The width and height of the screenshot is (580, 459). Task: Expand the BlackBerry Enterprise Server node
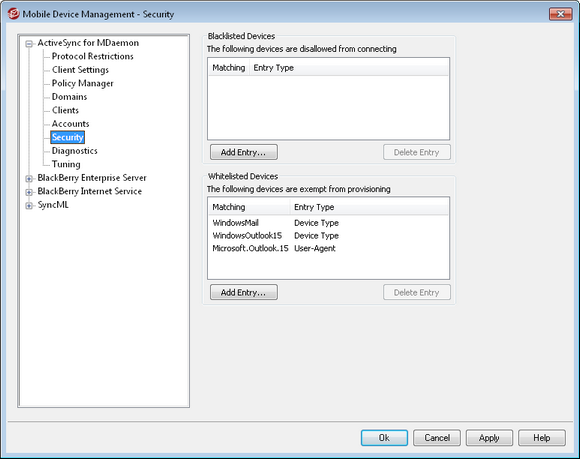pos(29,179)
